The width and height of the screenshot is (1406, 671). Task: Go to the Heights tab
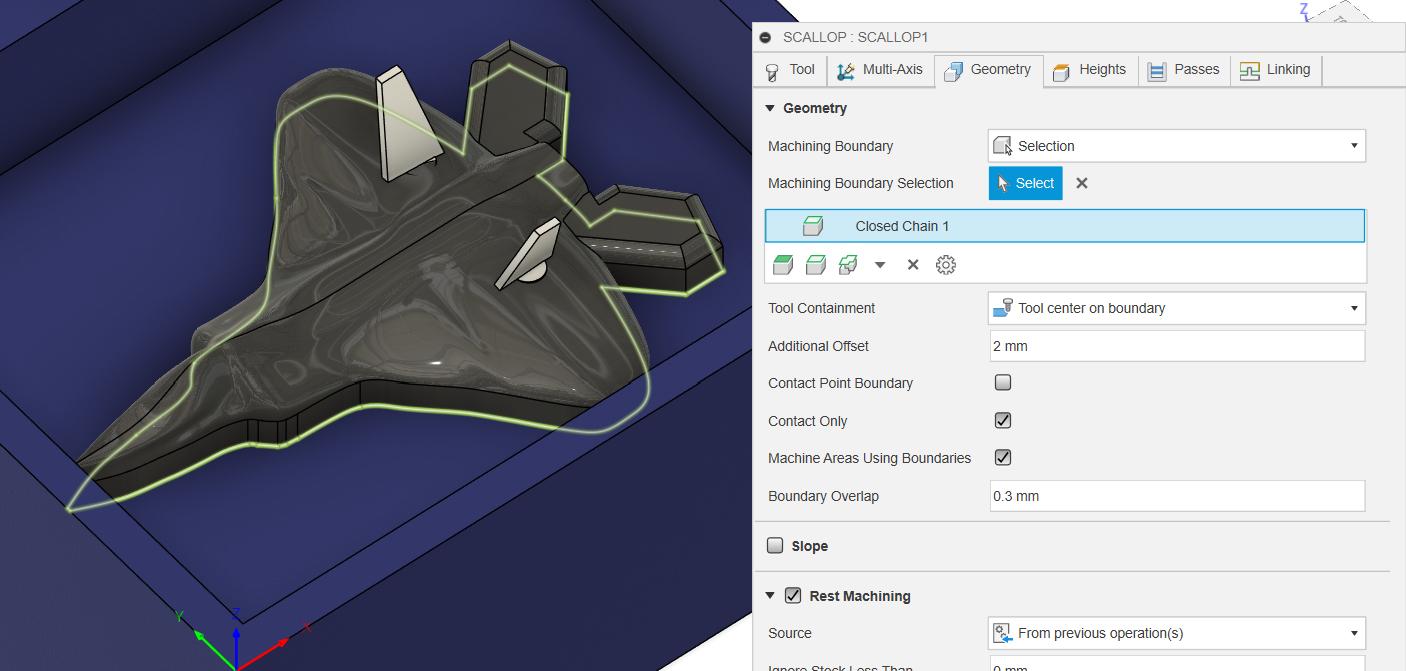pos(1090,70)
